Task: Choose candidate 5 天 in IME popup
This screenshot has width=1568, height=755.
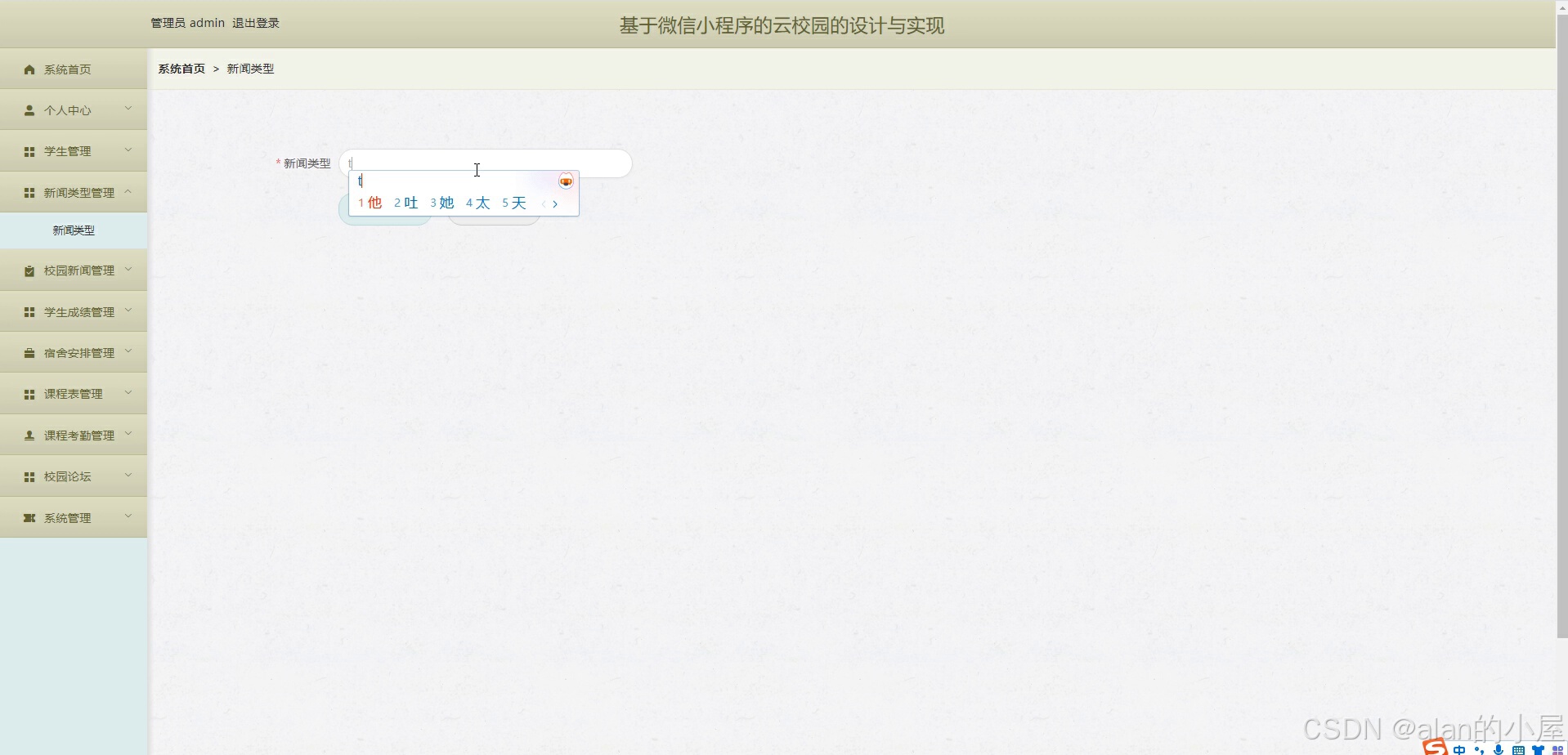Action: [514, 203]
